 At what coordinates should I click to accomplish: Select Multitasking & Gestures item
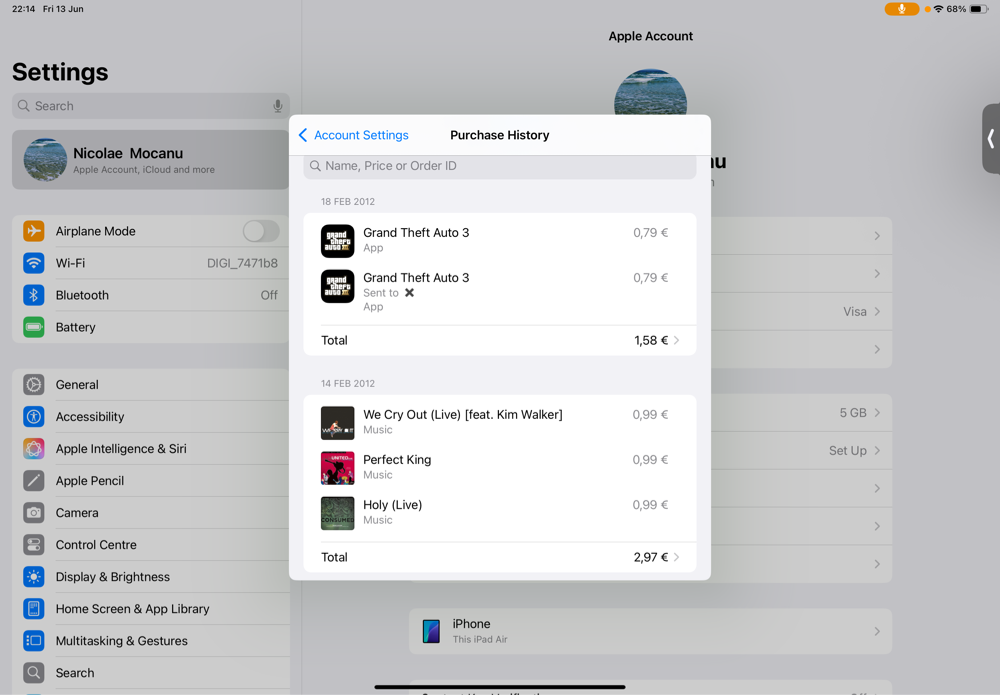click(x=121, y=641)
